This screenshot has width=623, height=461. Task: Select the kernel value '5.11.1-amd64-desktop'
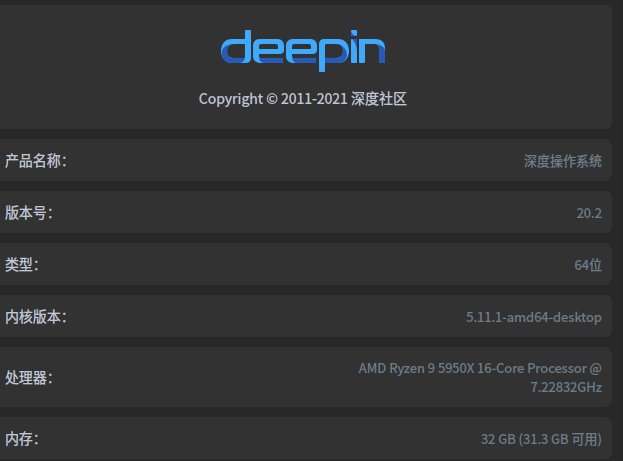point(534,318)
